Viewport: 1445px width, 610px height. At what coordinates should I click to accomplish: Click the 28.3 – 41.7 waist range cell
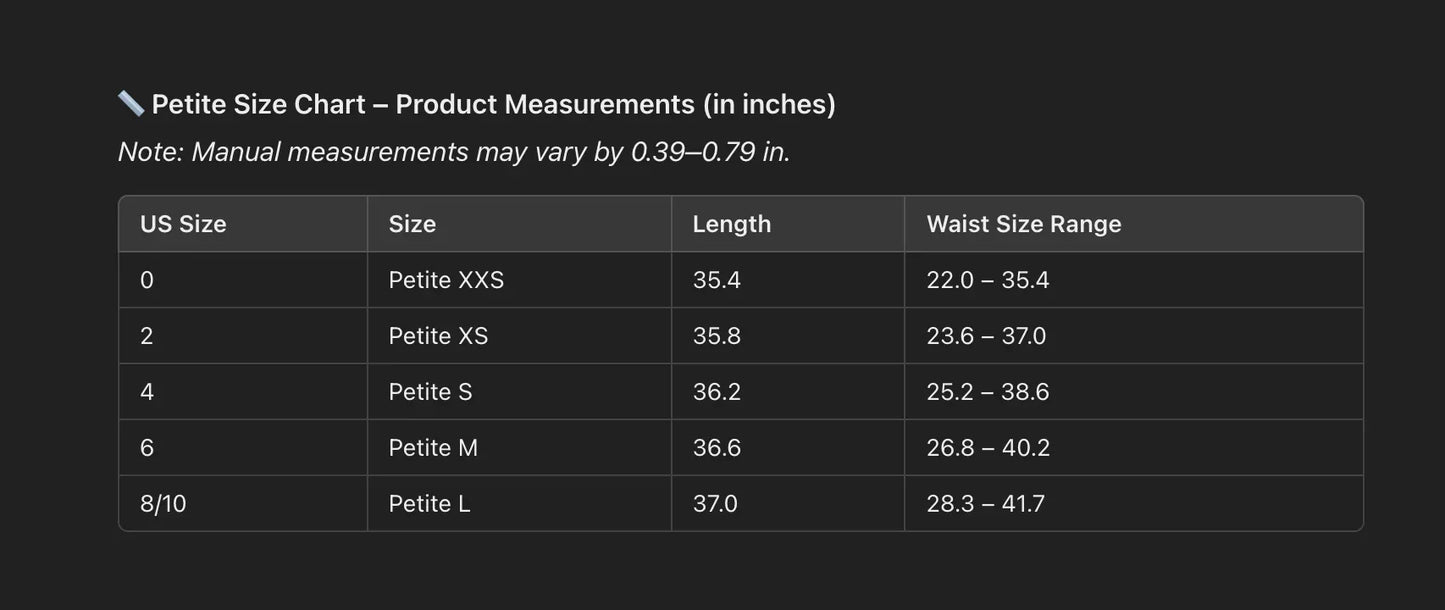point(985,504)
